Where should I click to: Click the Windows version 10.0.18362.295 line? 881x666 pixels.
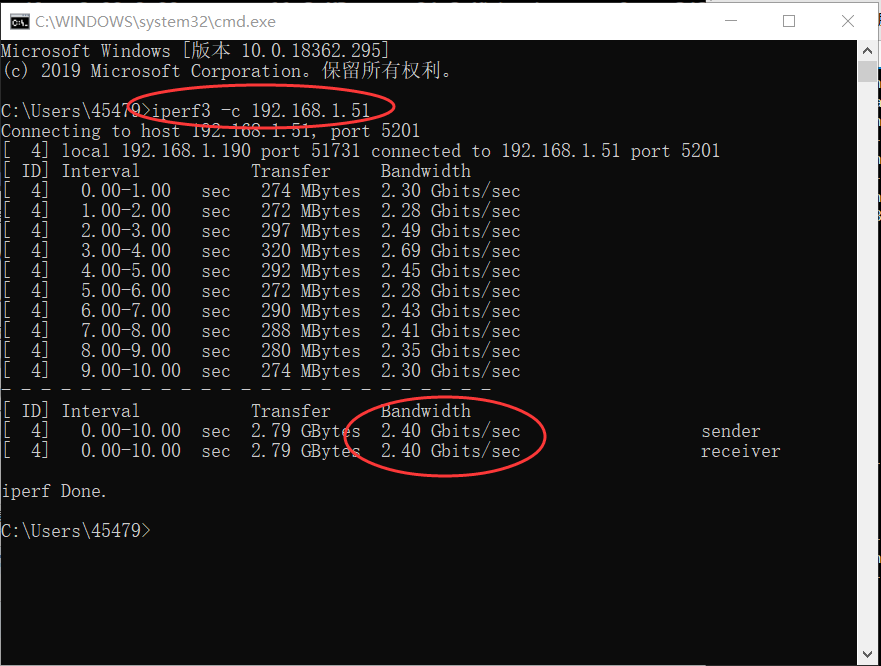[x=195, y=51]
